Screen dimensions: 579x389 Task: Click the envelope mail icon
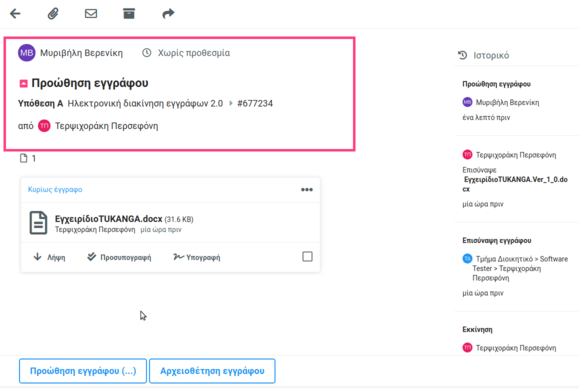pyautogui.click(x=91, y=14)
